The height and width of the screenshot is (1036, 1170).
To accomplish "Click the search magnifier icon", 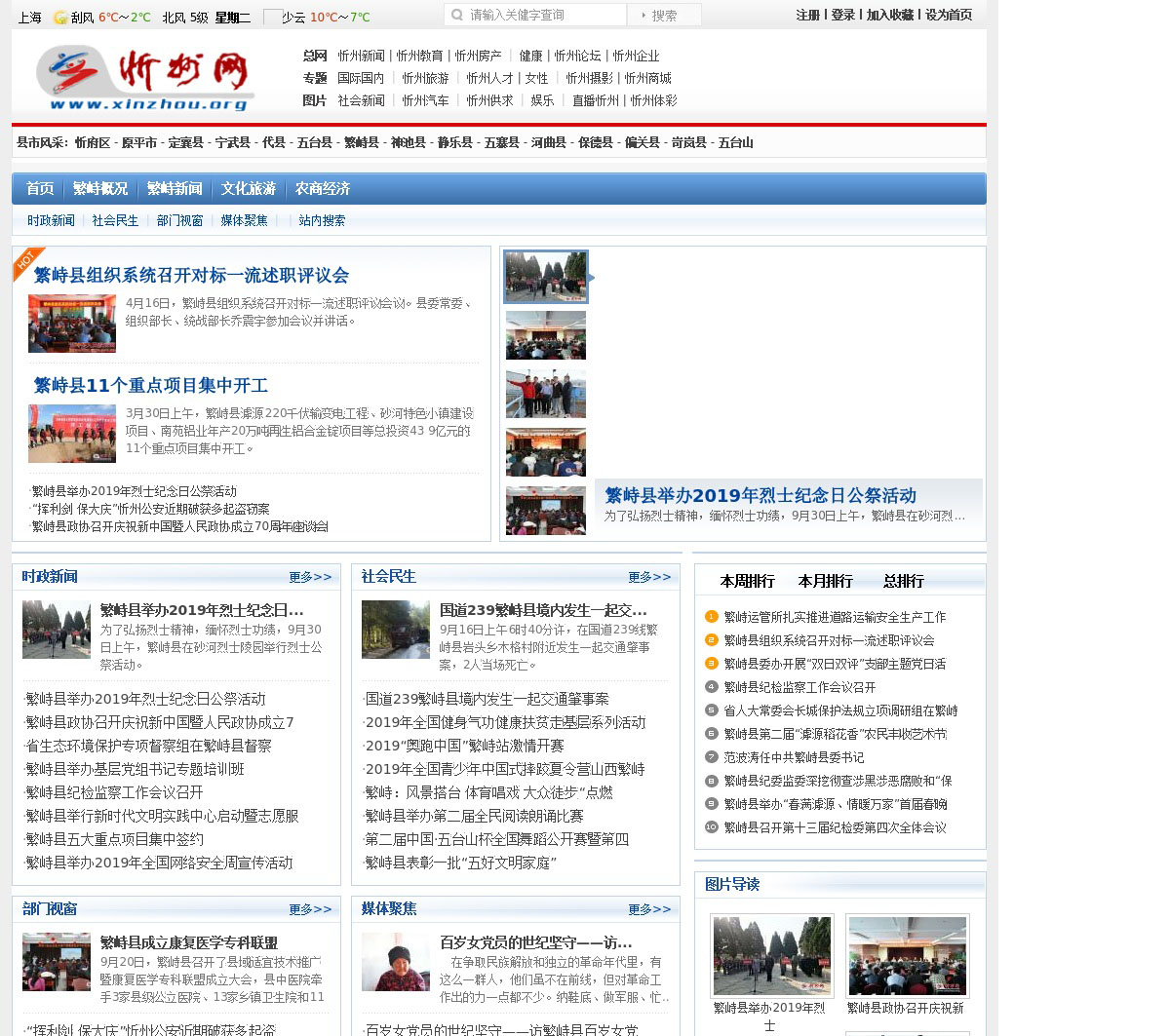I will click(457, 16).
